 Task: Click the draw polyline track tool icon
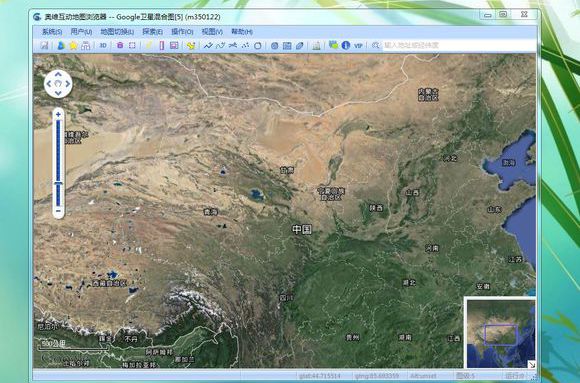(208, 46)
